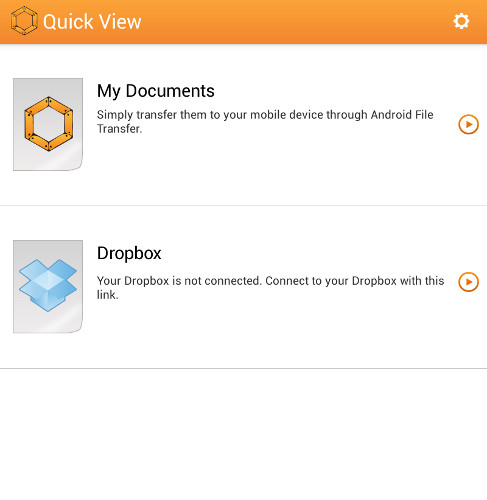This screenshot has width=487, height=500.
Task: Click the divider below My Documents
Action: (x=243, y=205)
